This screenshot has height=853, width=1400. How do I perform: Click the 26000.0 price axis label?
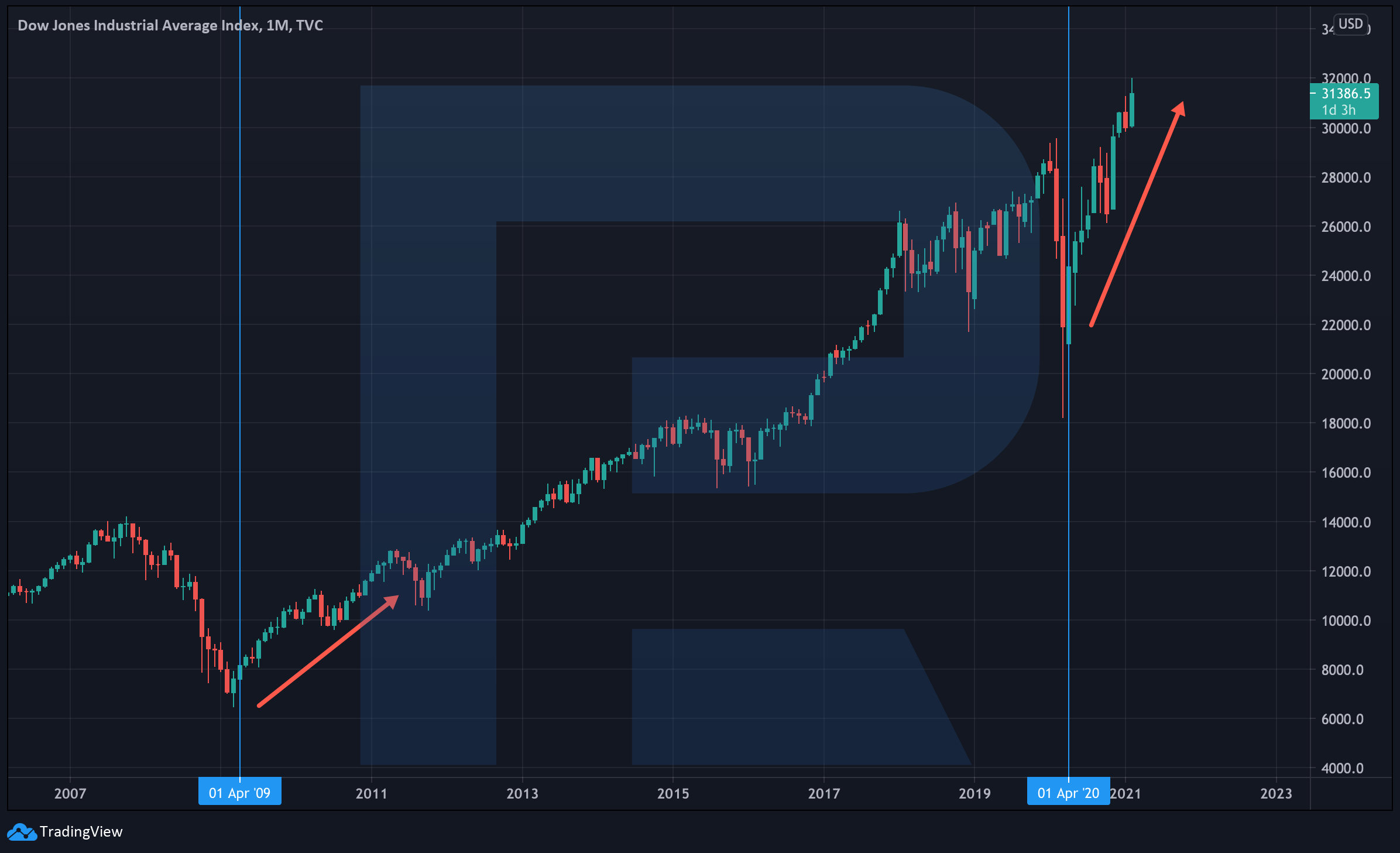1346,227
